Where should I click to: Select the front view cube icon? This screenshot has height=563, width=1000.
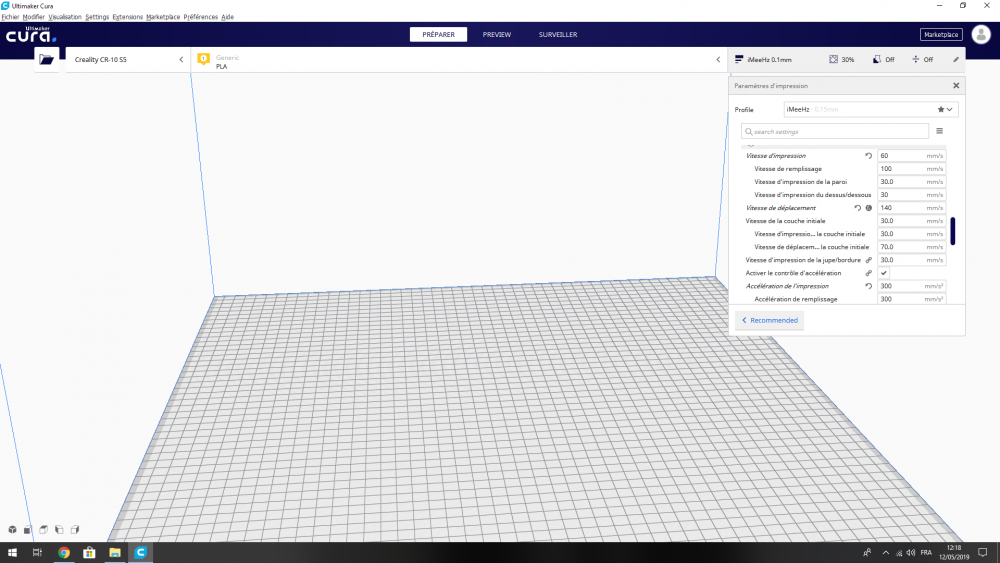coord(27,529)
